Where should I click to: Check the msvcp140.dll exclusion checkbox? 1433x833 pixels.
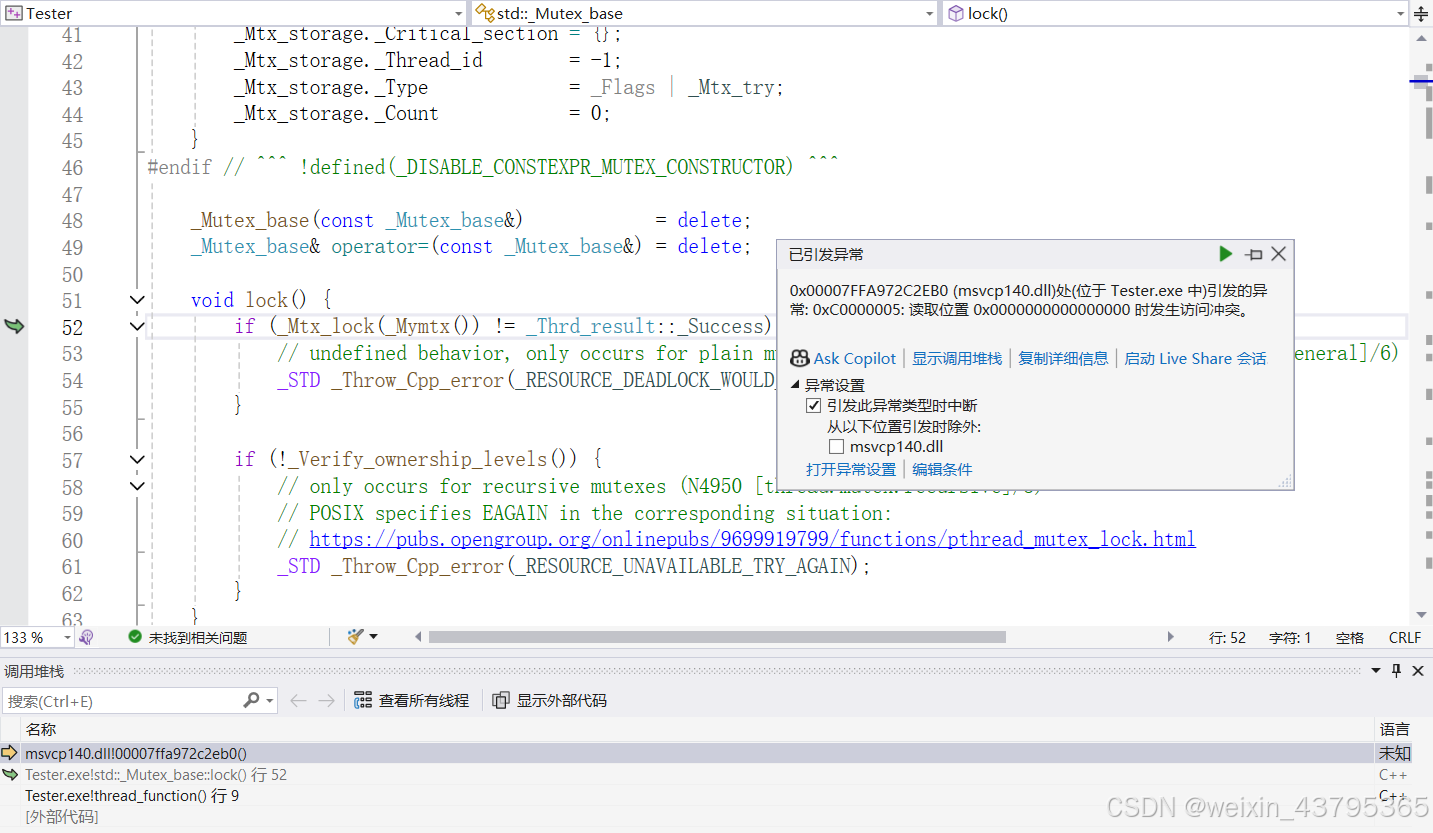pyautogui.click(x=837, y=446)
